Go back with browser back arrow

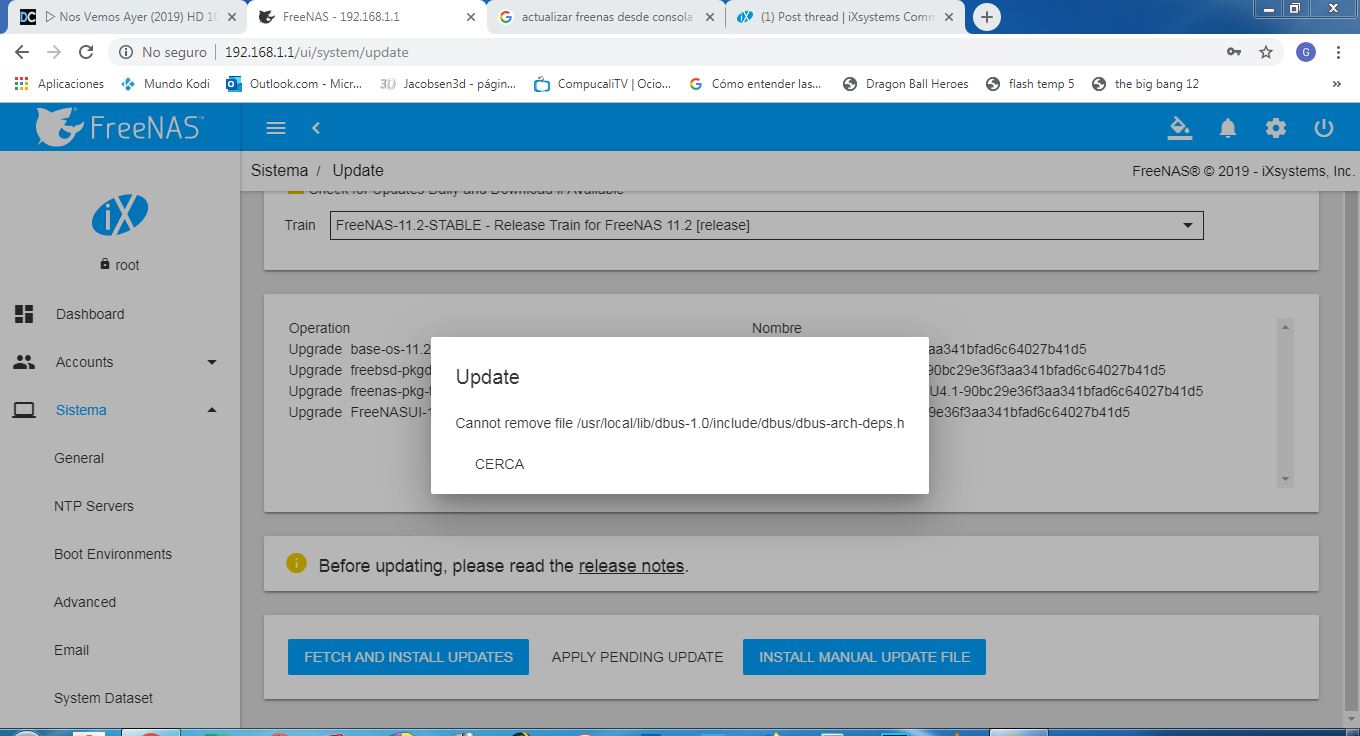[22, 52]
